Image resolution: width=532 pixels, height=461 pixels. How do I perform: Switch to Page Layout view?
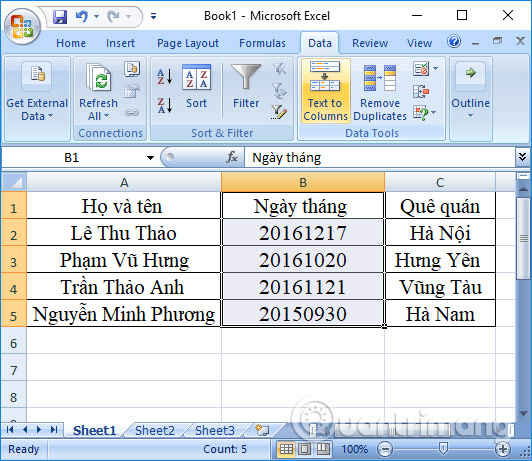click(x=304, y=449)
